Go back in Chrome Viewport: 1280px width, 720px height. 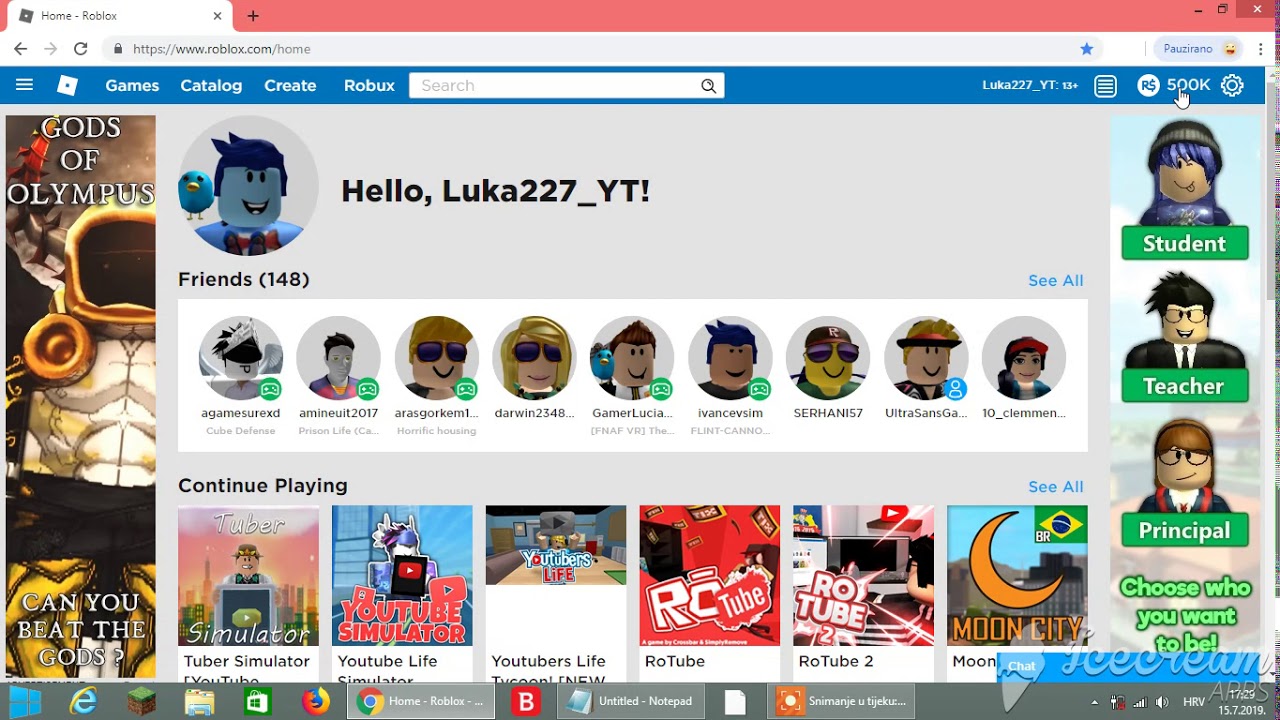tap(20, 48)
